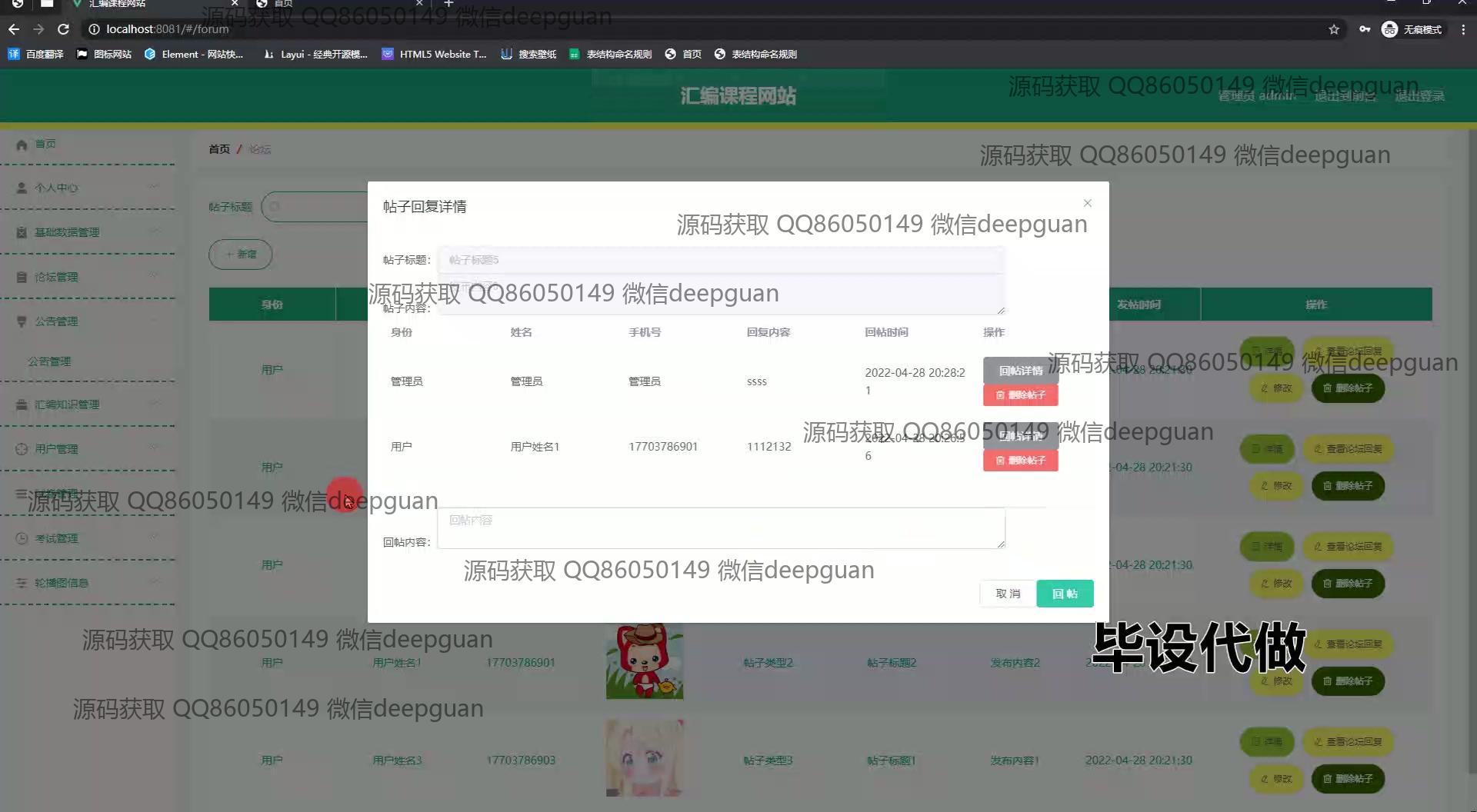This screenshot has height=812, width=1477.
Task: Click the 详情 button in the 用户姓名3 row
Action: point(1267,742)
